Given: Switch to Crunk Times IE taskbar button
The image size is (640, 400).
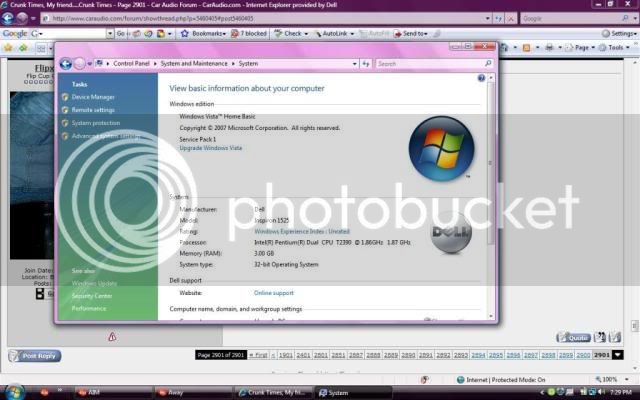Looking at the screenshot, I should (x=274, y=393).
